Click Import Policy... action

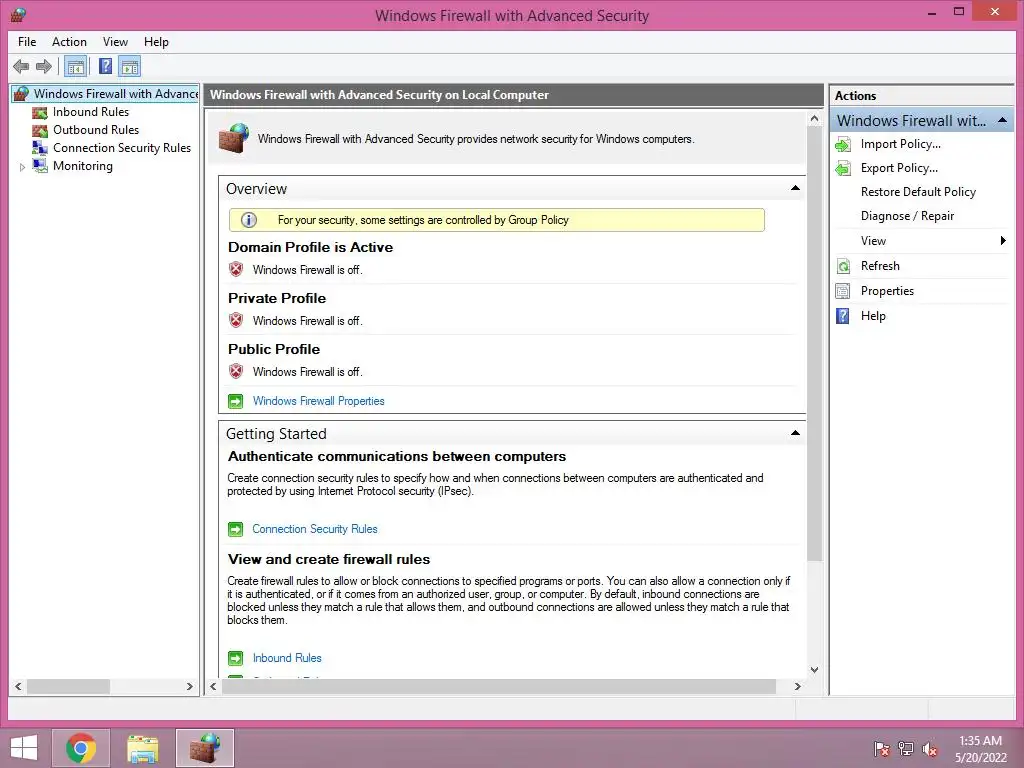(901, 144)
